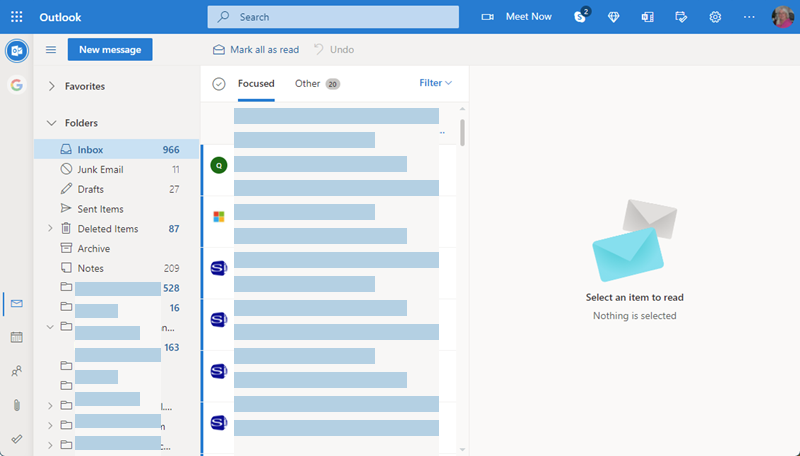Click the Inbox unread count 966
Screen dimensions: 800x456
[x=171, y=150]
